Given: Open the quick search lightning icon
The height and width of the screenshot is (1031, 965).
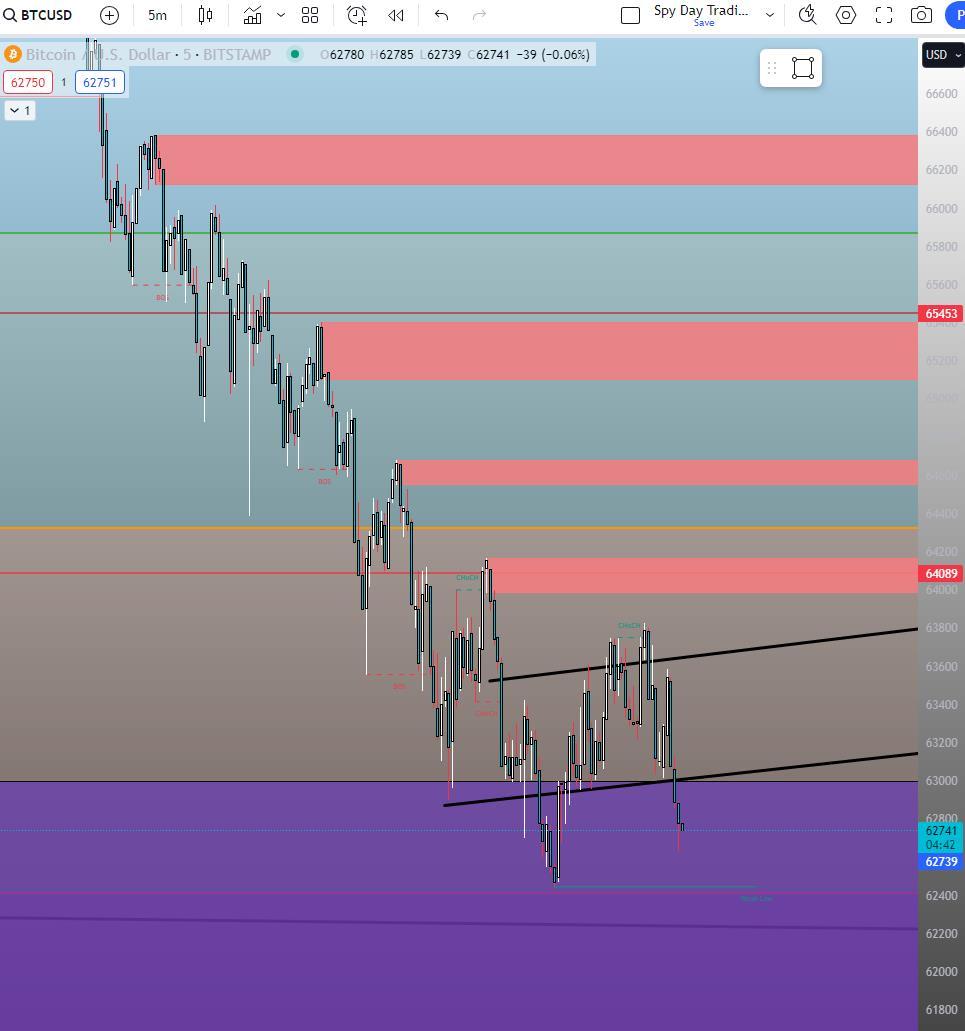Looking at the screenshot, I should pyautogui.click(x=807, y=15).
